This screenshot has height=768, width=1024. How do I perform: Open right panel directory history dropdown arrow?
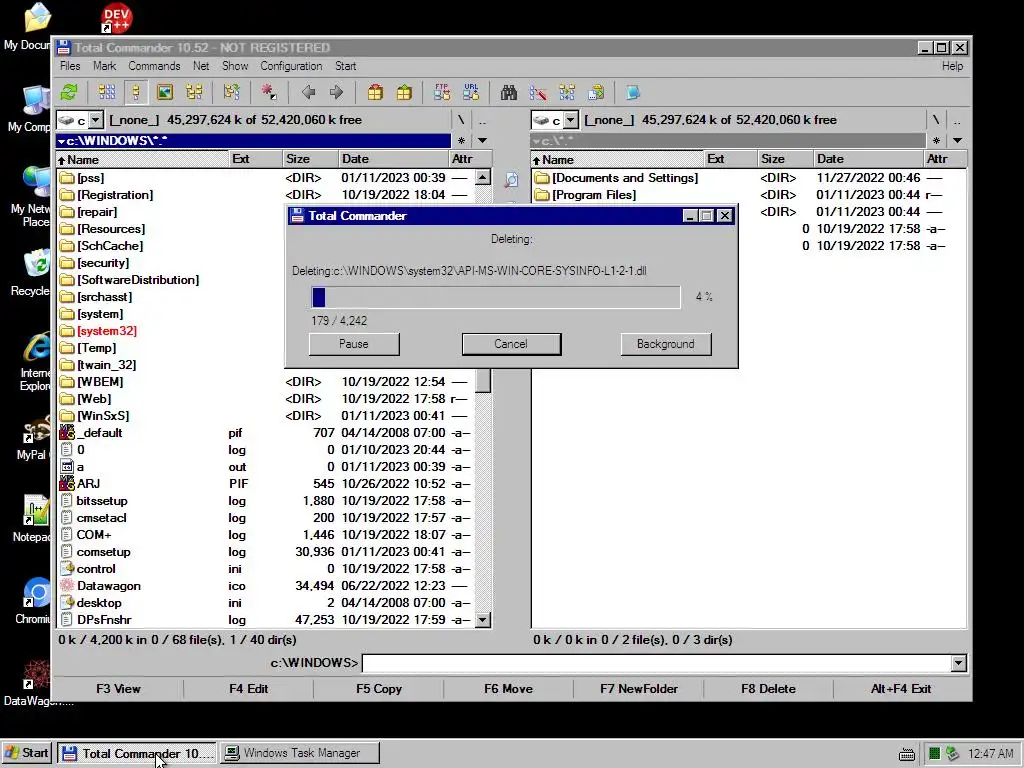click(957, 140)
